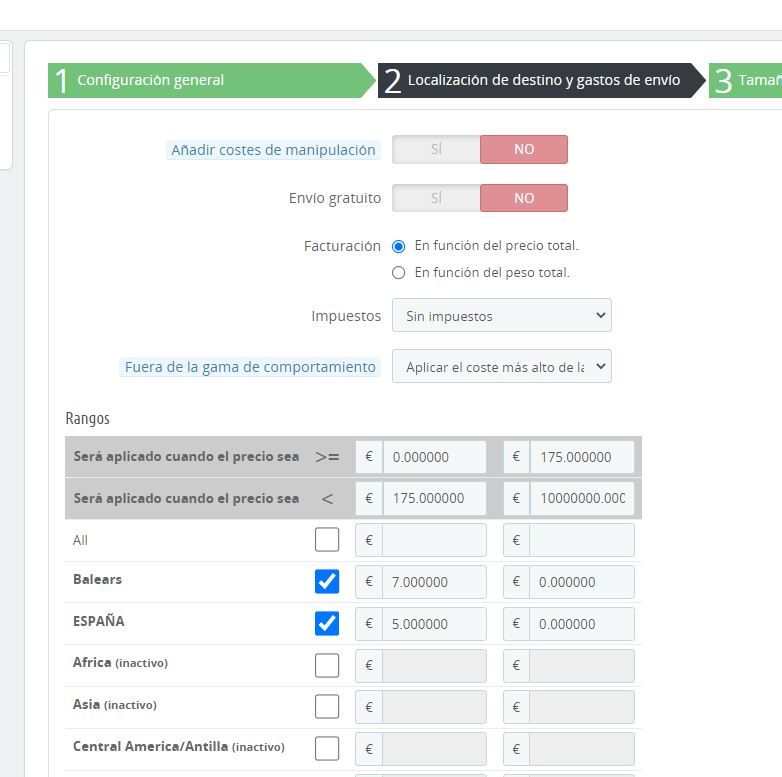This screenshot has width=782, height=777.
Task: Tick the Asia zone checkbox
Action: pyautogui.click(x=327, y=707)
